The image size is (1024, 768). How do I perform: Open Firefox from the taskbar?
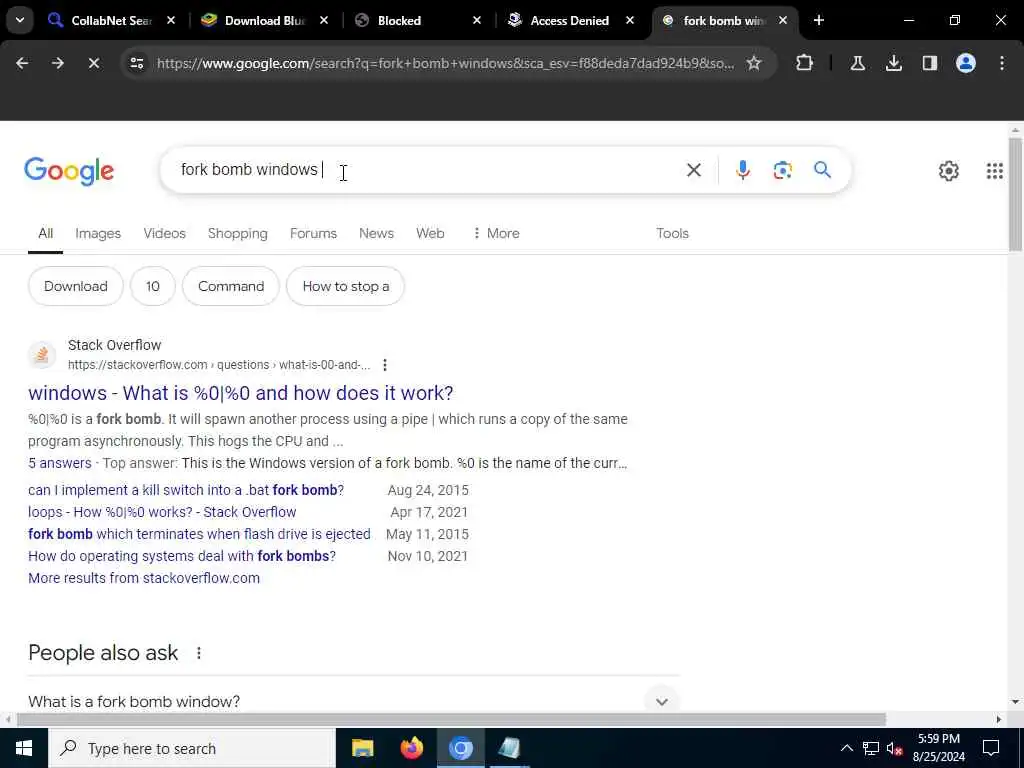(x=411, y=748)
